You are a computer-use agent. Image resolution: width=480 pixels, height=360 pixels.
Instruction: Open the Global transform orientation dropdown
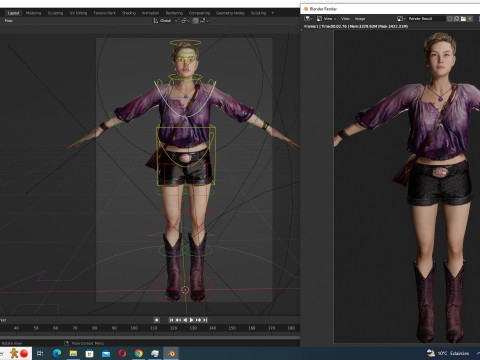(x=165, y=21)
